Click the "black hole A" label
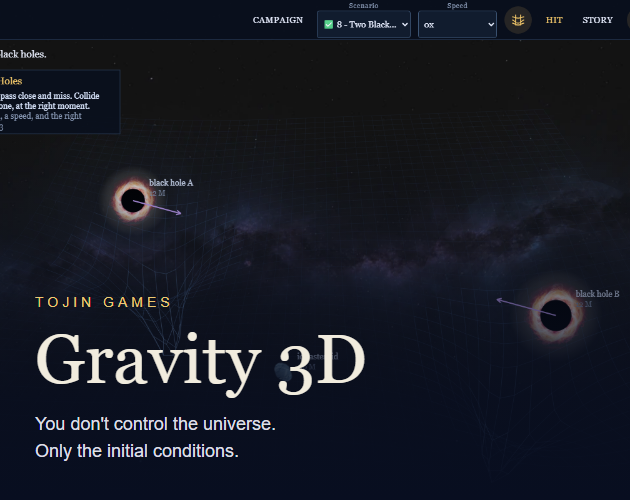 171,183
